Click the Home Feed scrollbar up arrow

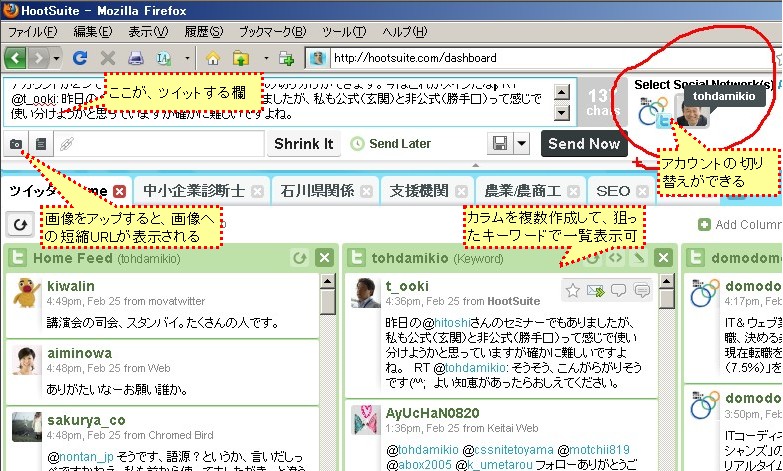coord(328,281)
